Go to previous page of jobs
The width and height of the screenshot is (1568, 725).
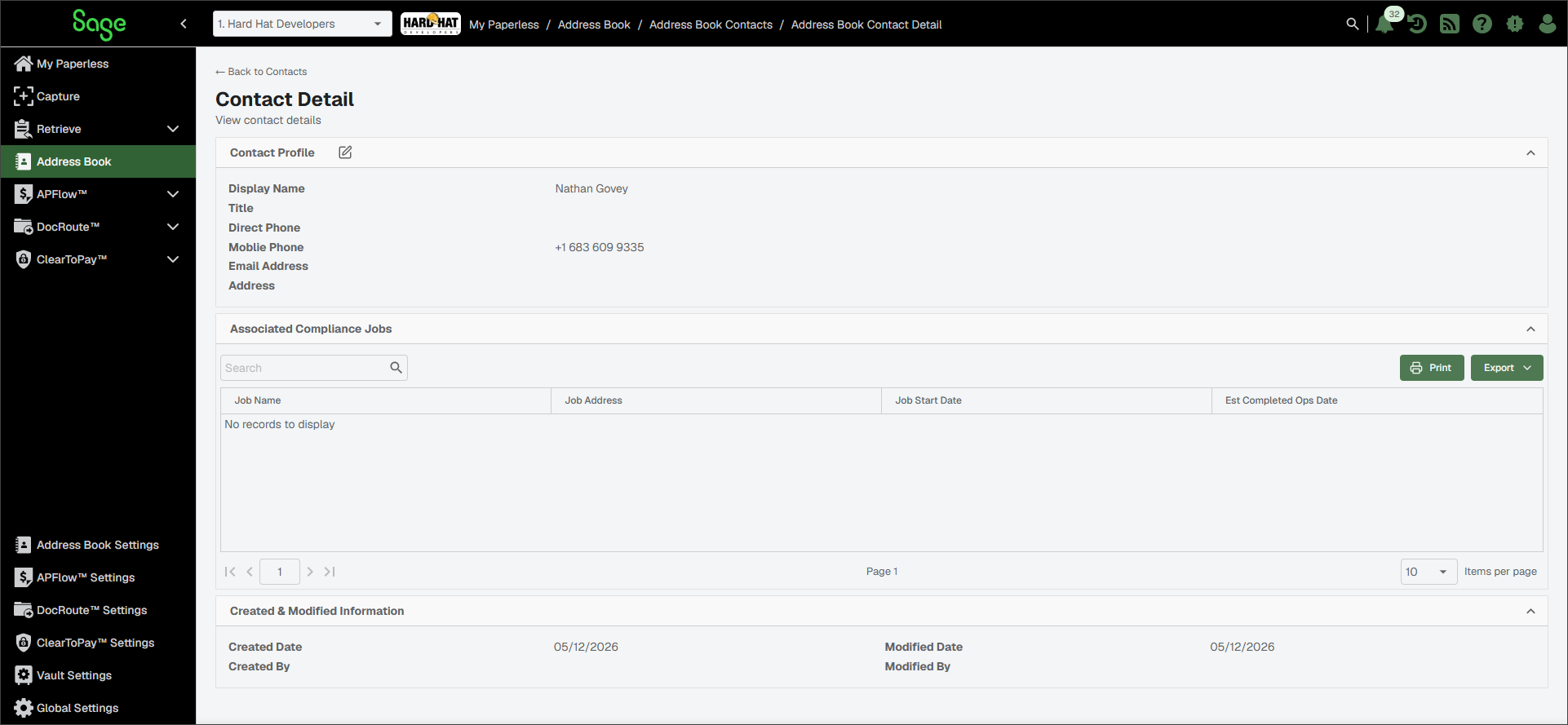point(250,572)
